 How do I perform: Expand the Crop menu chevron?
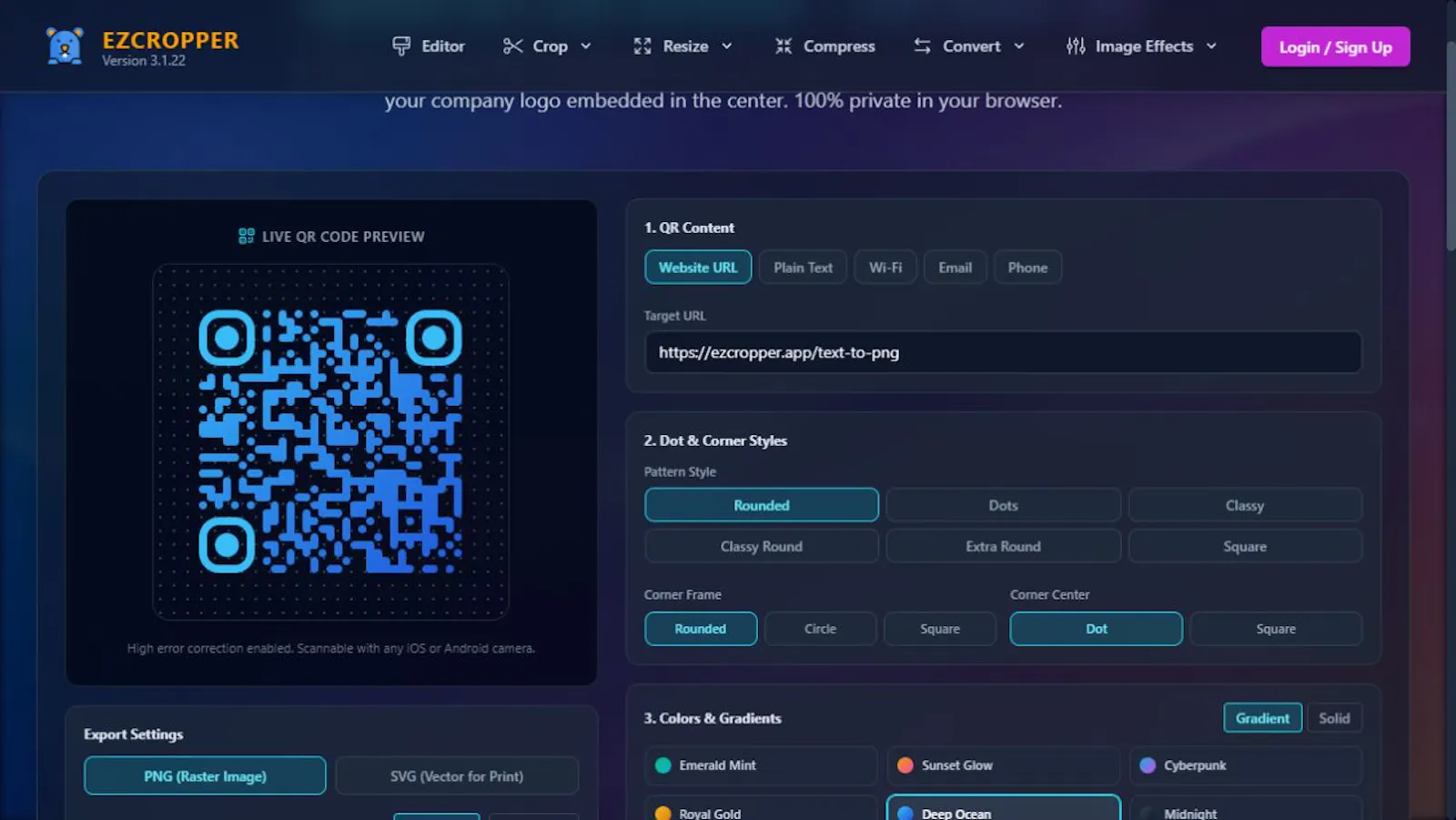(586, 46)
